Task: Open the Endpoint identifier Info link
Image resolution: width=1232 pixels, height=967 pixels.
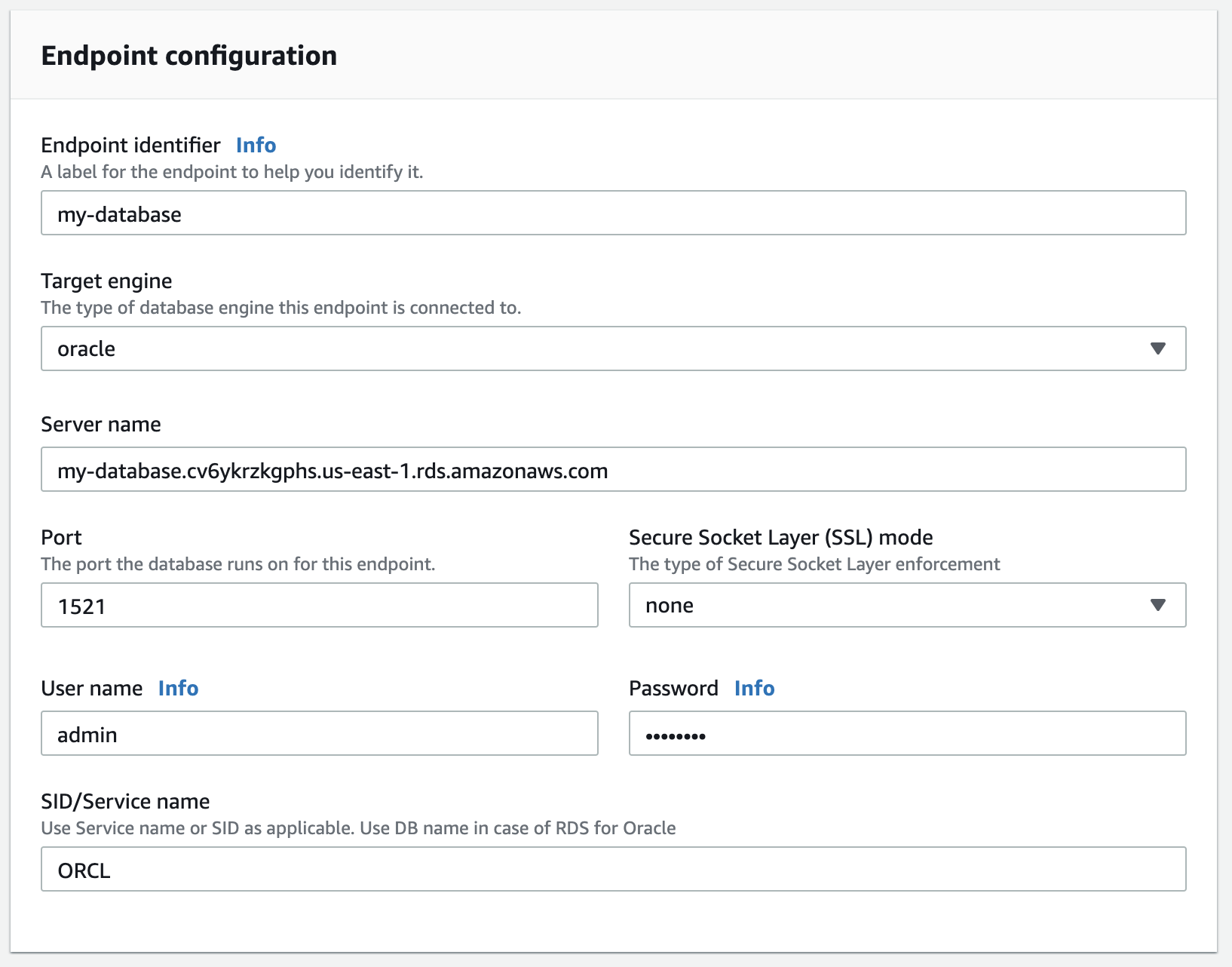Action: tap(255, 145)
